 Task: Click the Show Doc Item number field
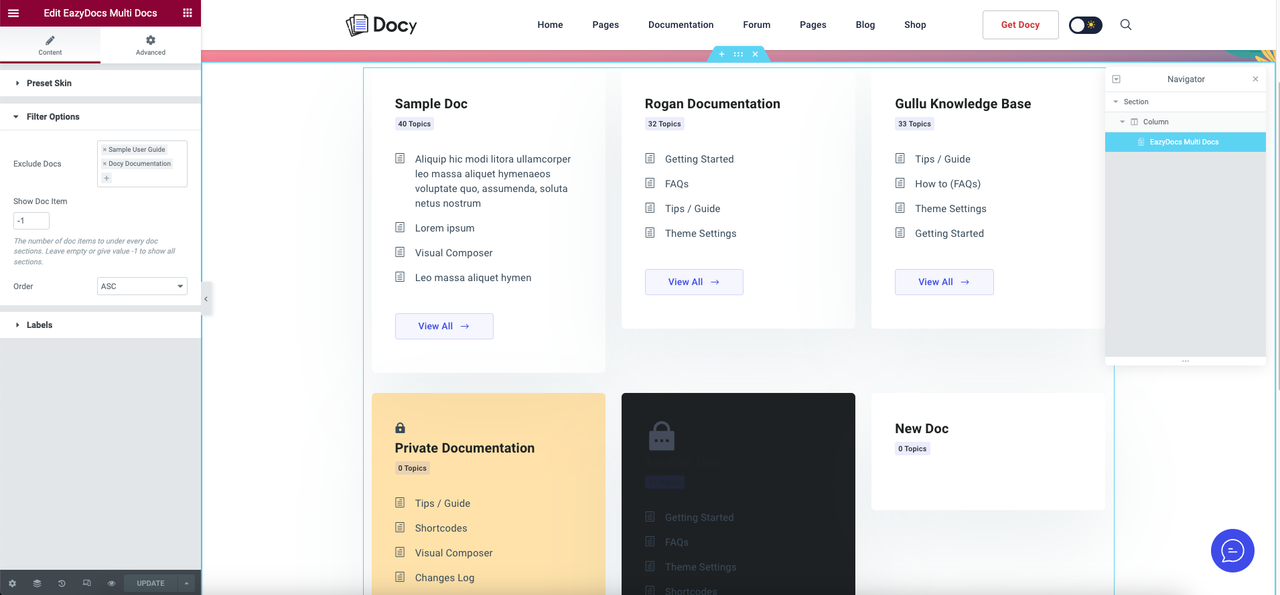[x=31, y=220]
